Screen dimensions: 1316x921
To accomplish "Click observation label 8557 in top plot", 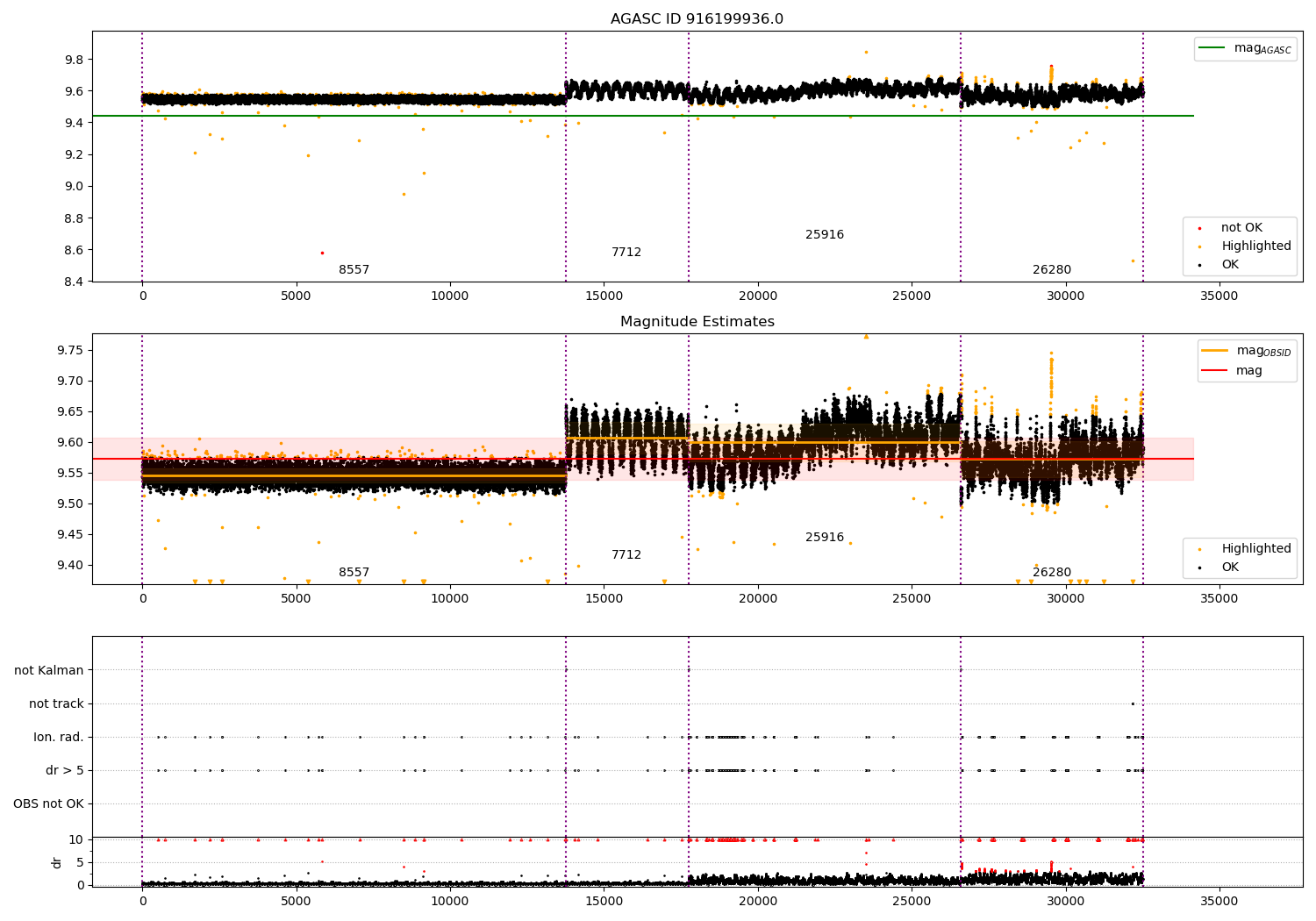I will click(x=354, y=270).
